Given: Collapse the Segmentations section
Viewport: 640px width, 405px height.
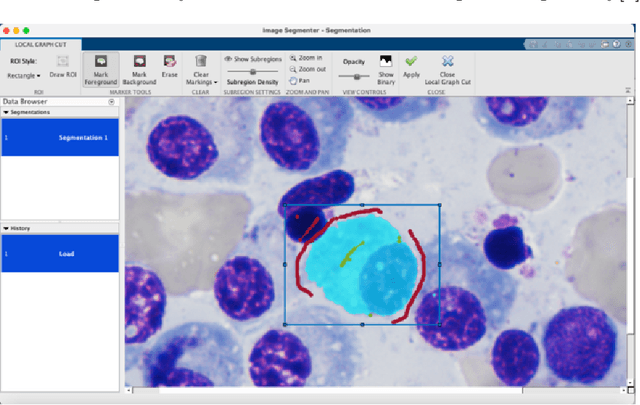Looking at the screenshot, I should [6, 112].
